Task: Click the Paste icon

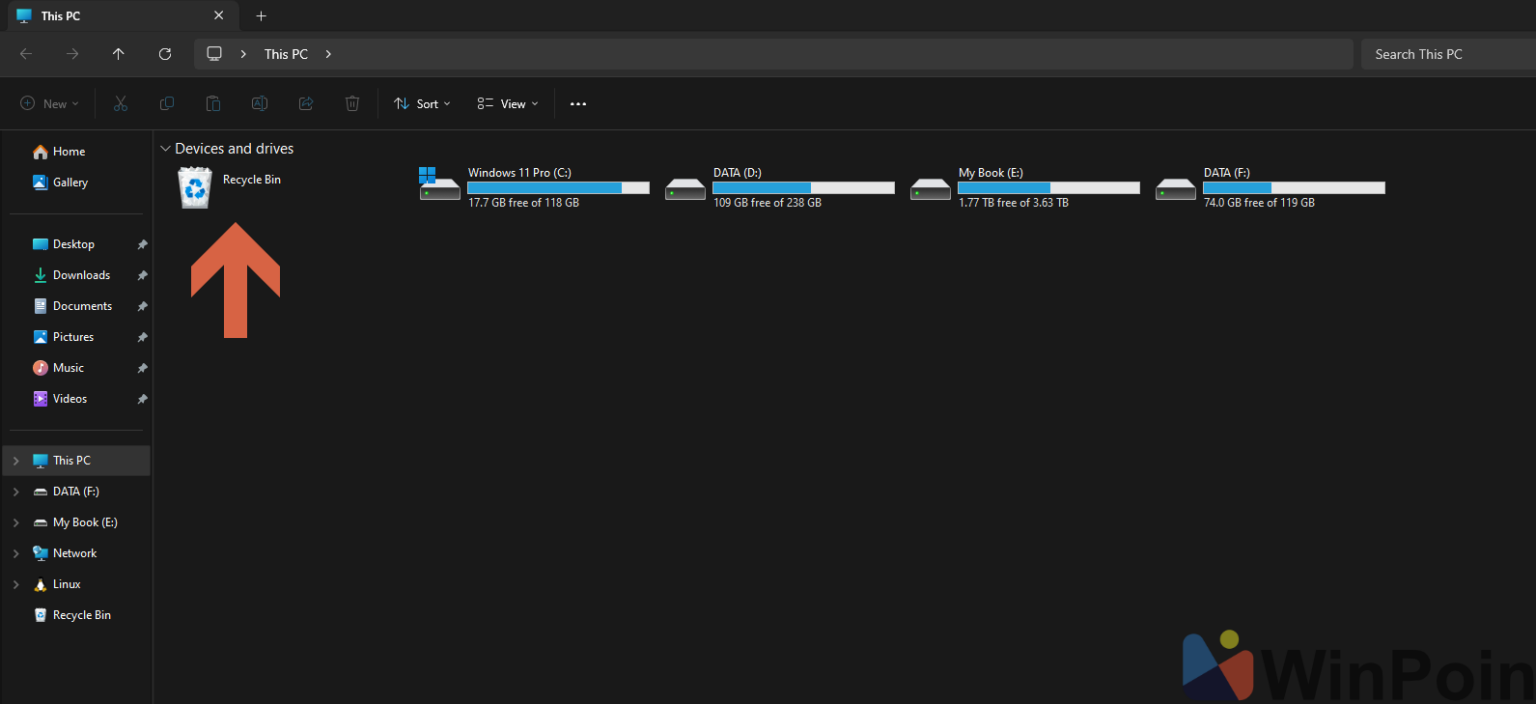Action: (213, 103)
